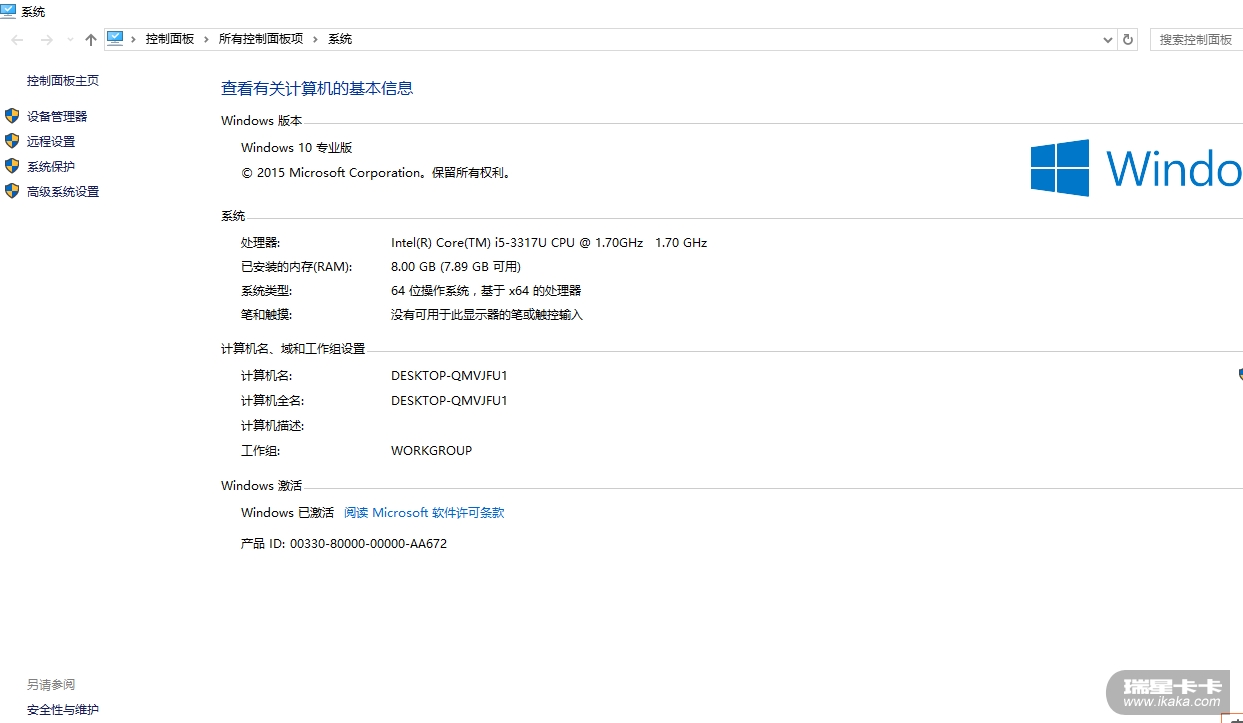Open 控制面板主页 link
Image resolution: width=1243 pixels, height=723 pixels.
[63, 81]
